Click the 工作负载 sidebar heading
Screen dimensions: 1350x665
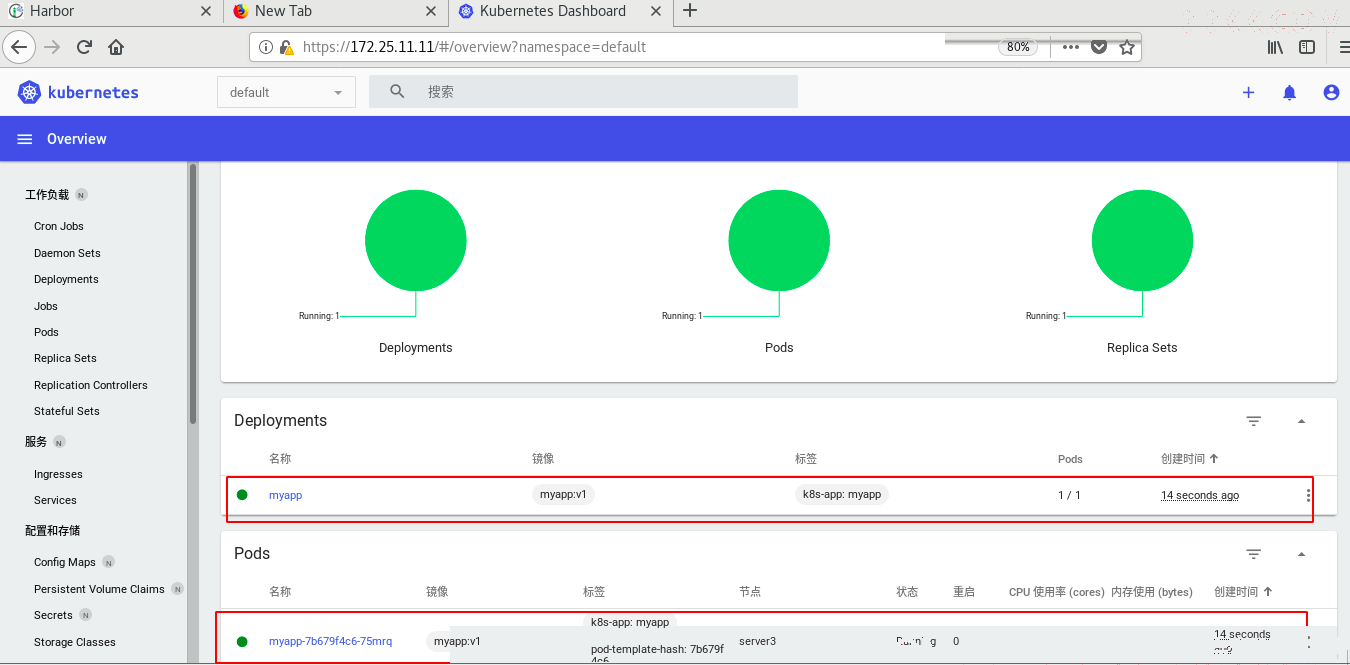(47, 195)
